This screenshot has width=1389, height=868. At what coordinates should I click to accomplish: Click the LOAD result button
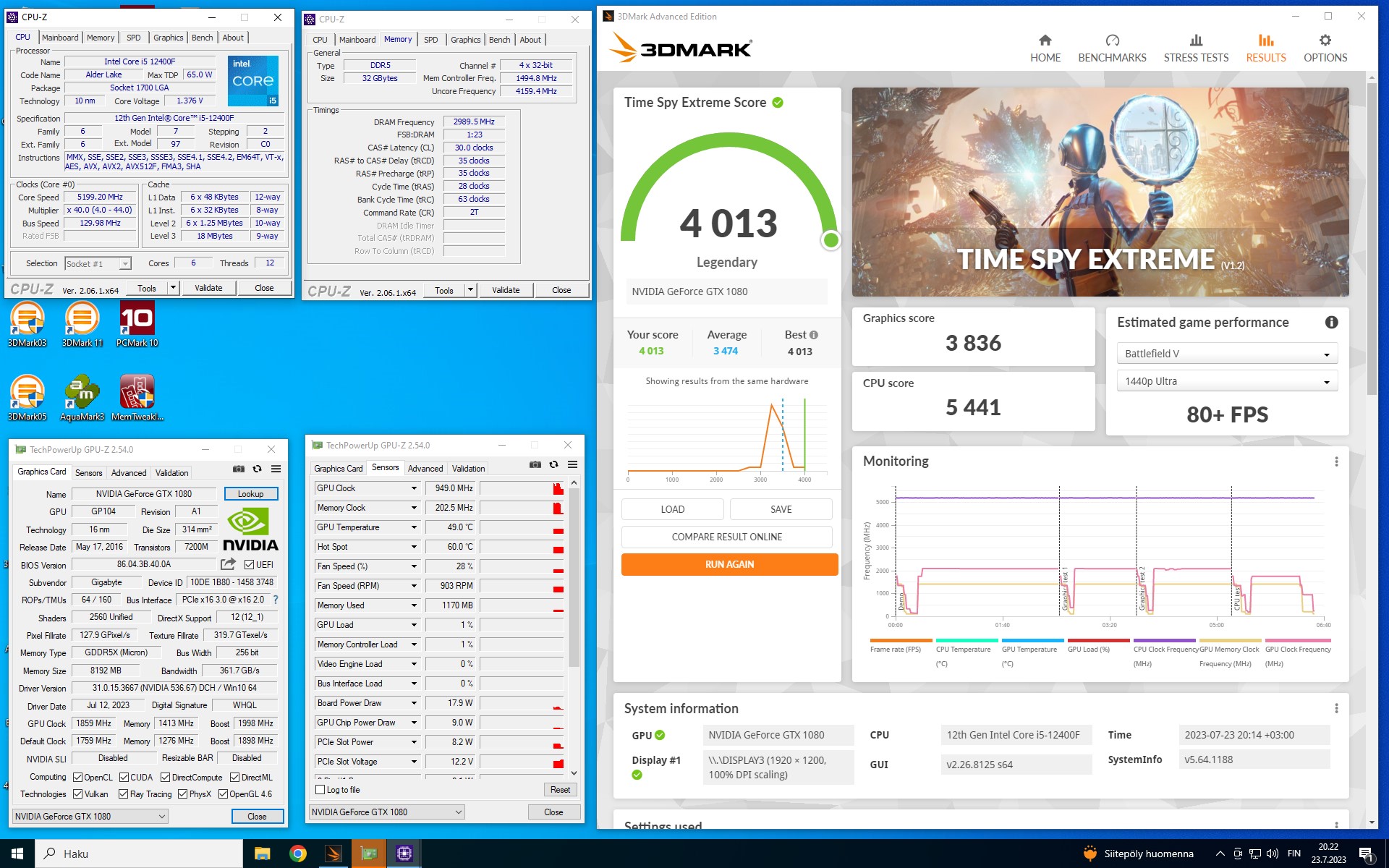pyautogui.click(x=672, y=509)
